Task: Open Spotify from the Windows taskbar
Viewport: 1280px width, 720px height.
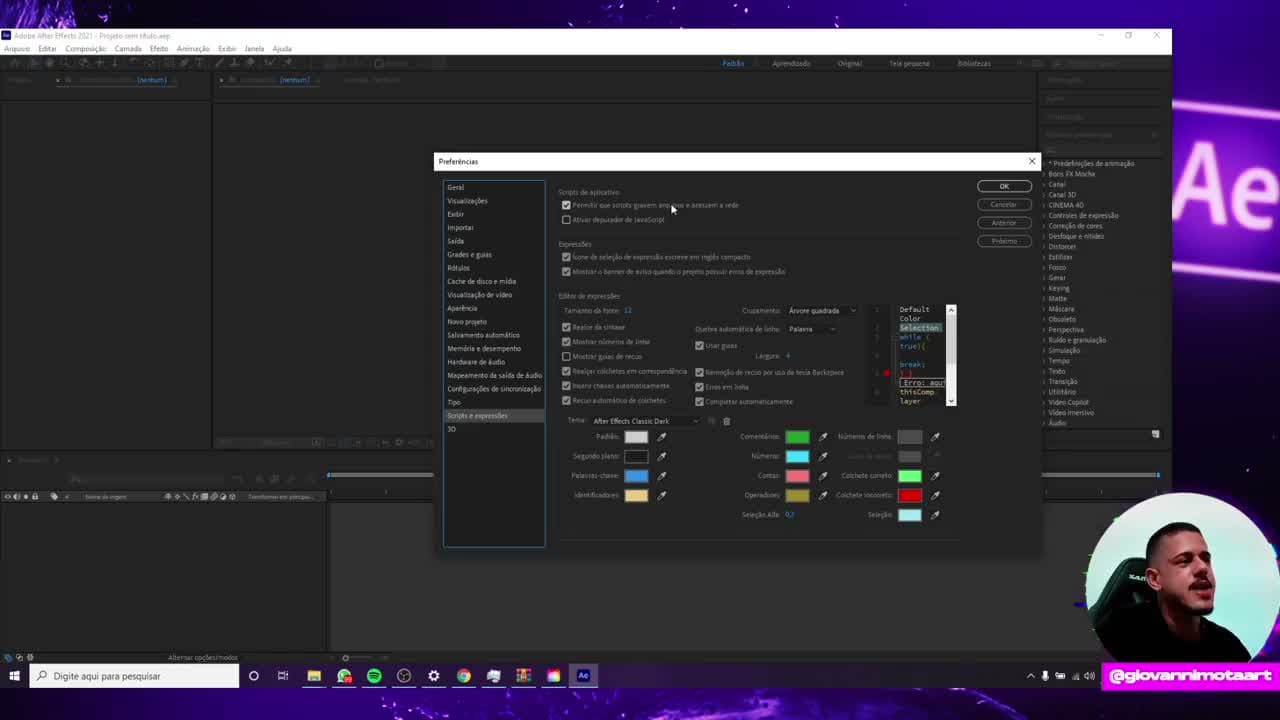Action: coord(374,676)
